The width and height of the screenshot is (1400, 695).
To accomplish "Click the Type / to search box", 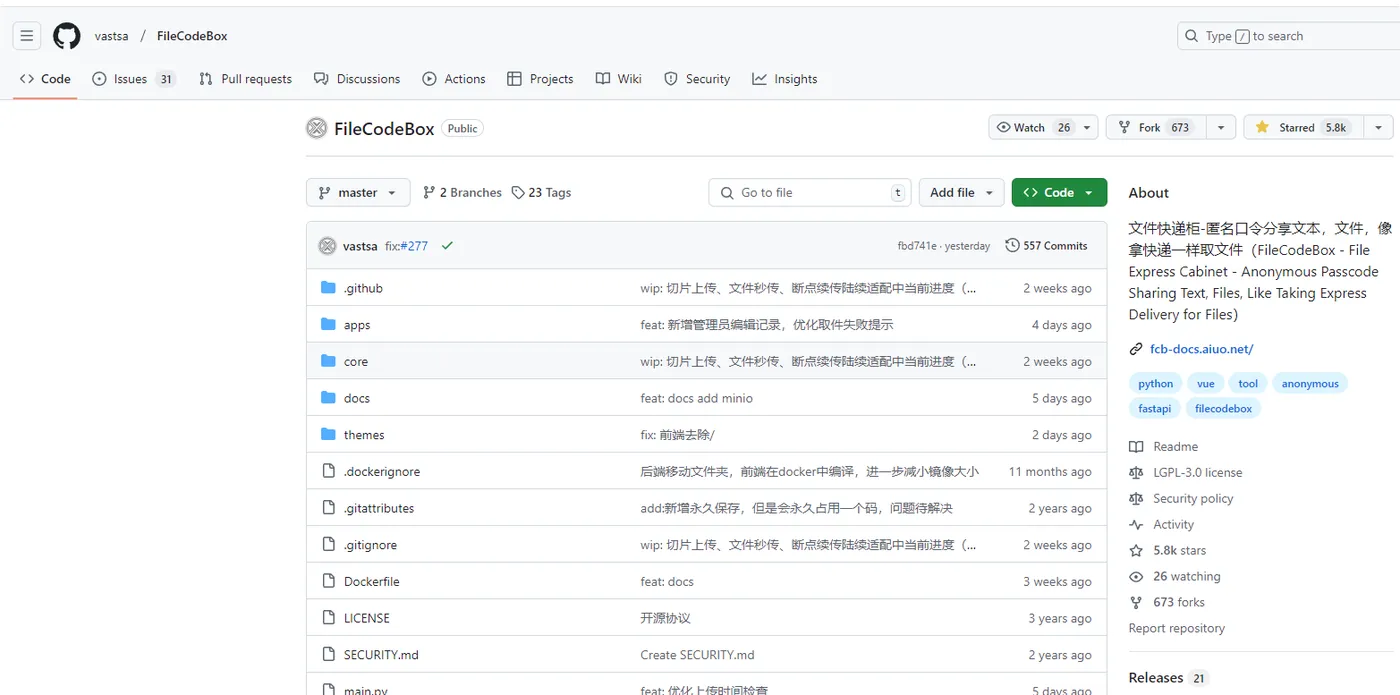I will pyautogui.click(x=1288, y=36).
